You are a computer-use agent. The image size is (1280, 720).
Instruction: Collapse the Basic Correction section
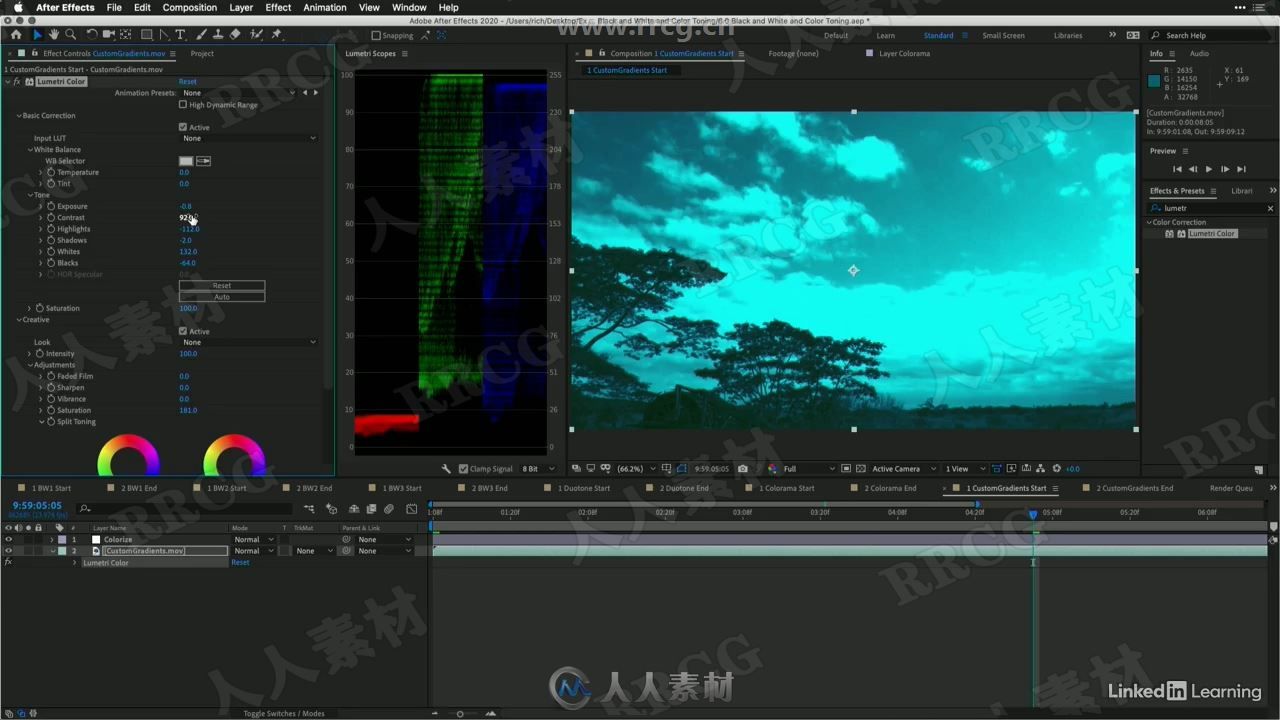(x=19, y=116)
